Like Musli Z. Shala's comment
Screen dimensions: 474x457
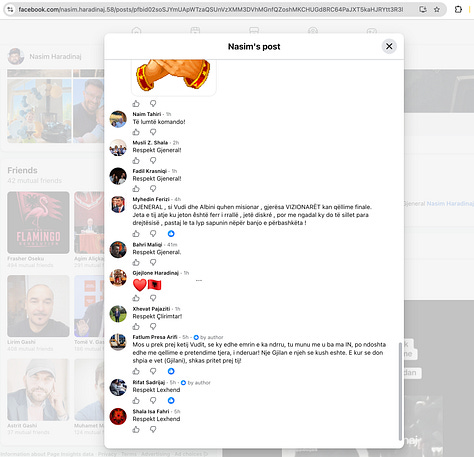click(x=136, y=161)
